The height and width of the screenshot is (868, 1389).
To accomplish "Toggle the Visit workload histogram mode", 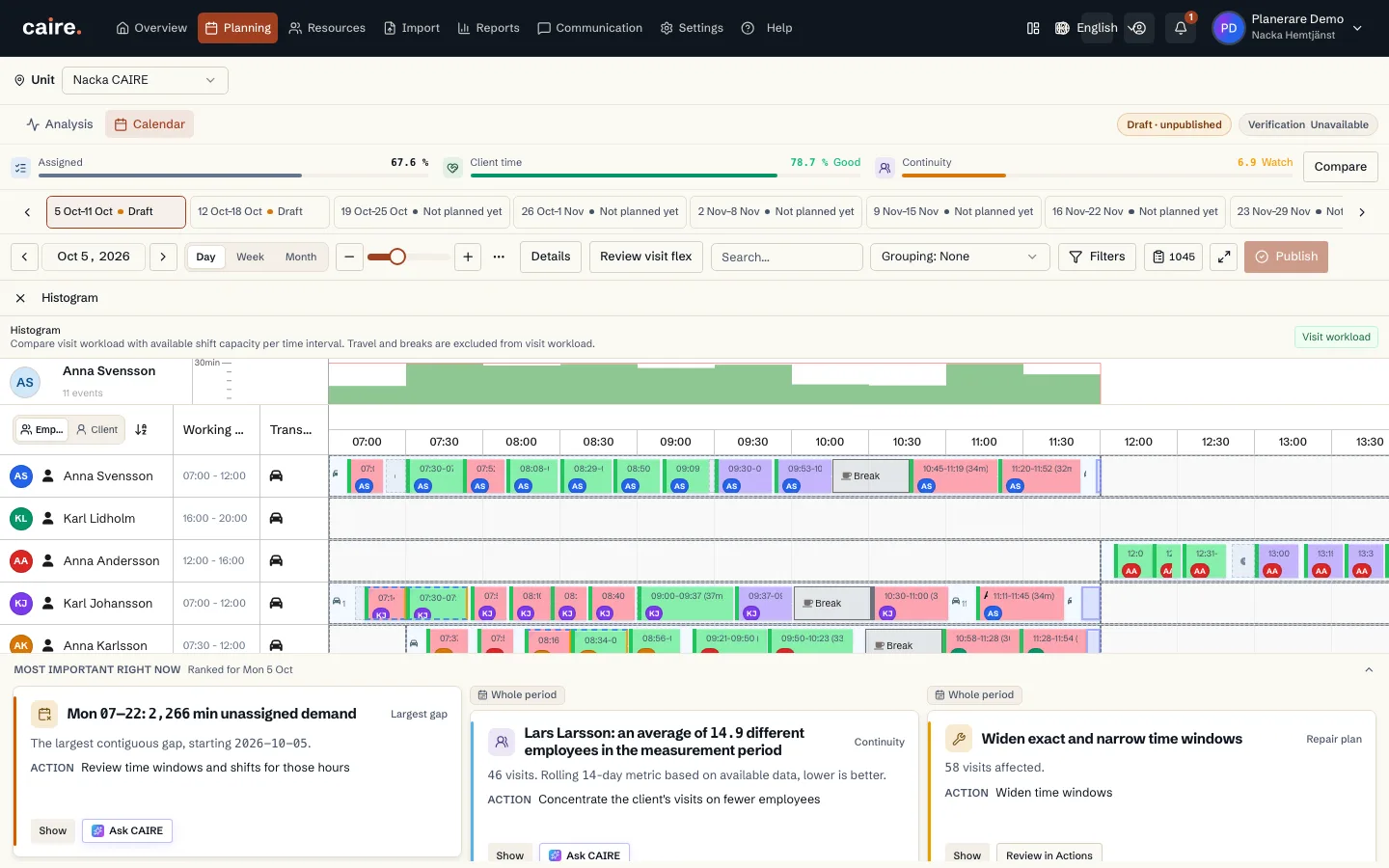I will click(1336, 337).
